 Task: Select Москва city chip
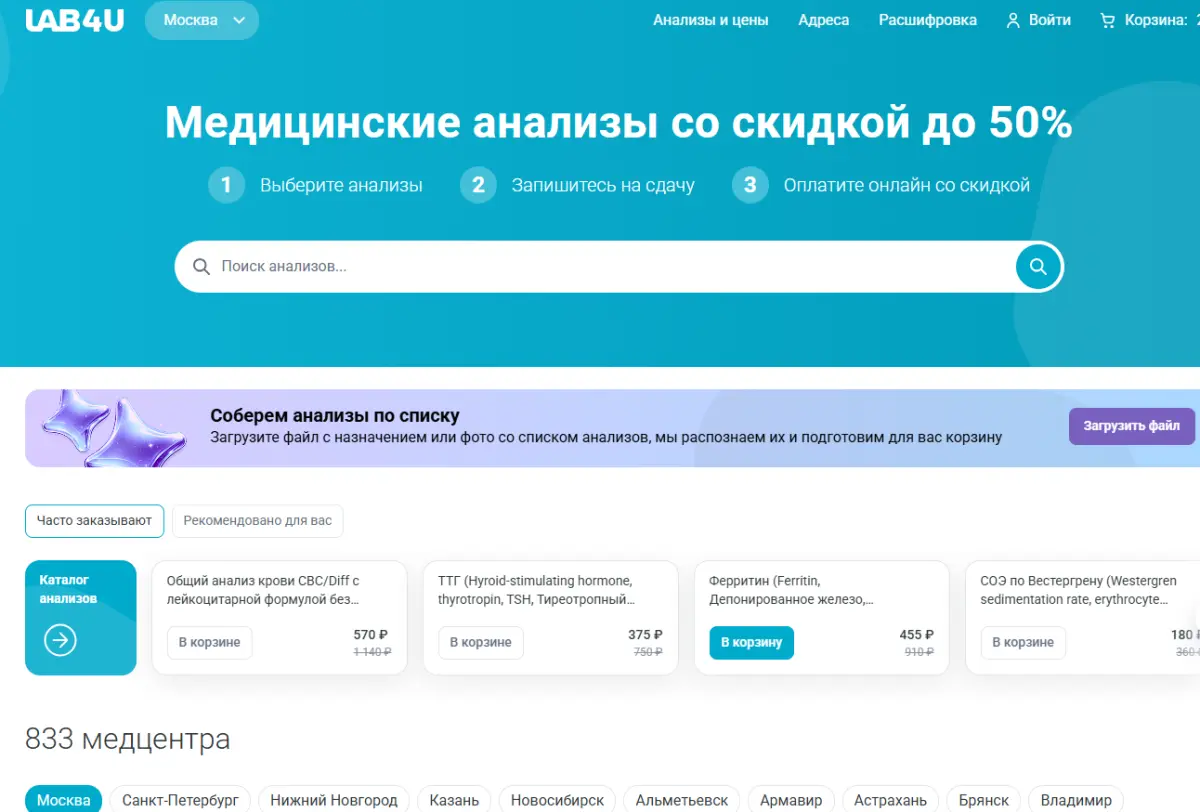[63, 800]
